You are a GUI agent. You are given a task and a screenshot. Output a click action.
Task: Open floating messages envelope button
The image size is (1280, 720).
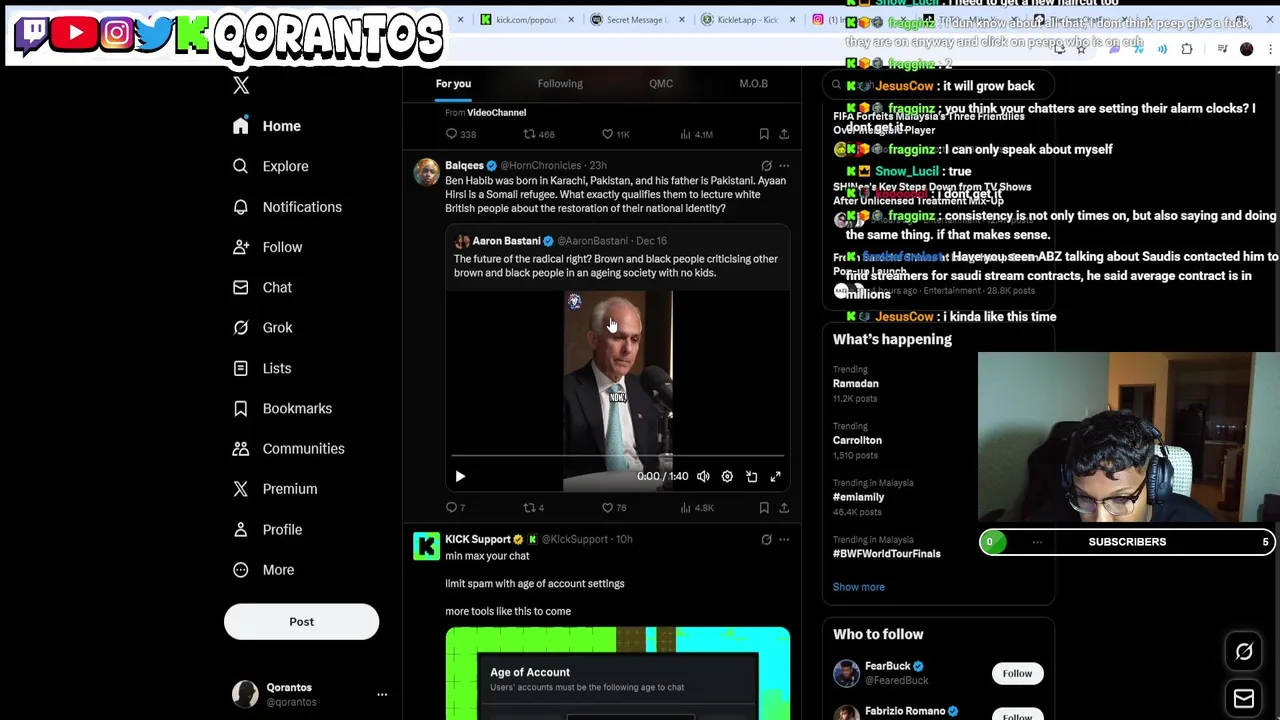coord(1244,698)
